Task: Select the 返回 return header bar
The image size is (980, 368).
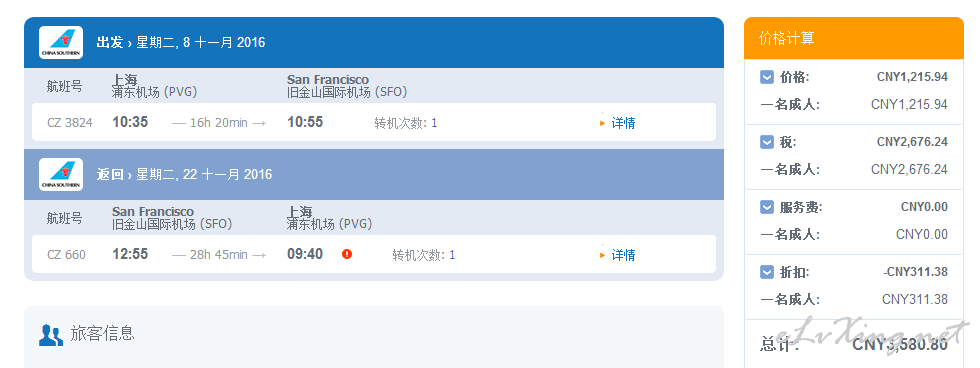Action: pyautogui.click(x=374, y=174)
